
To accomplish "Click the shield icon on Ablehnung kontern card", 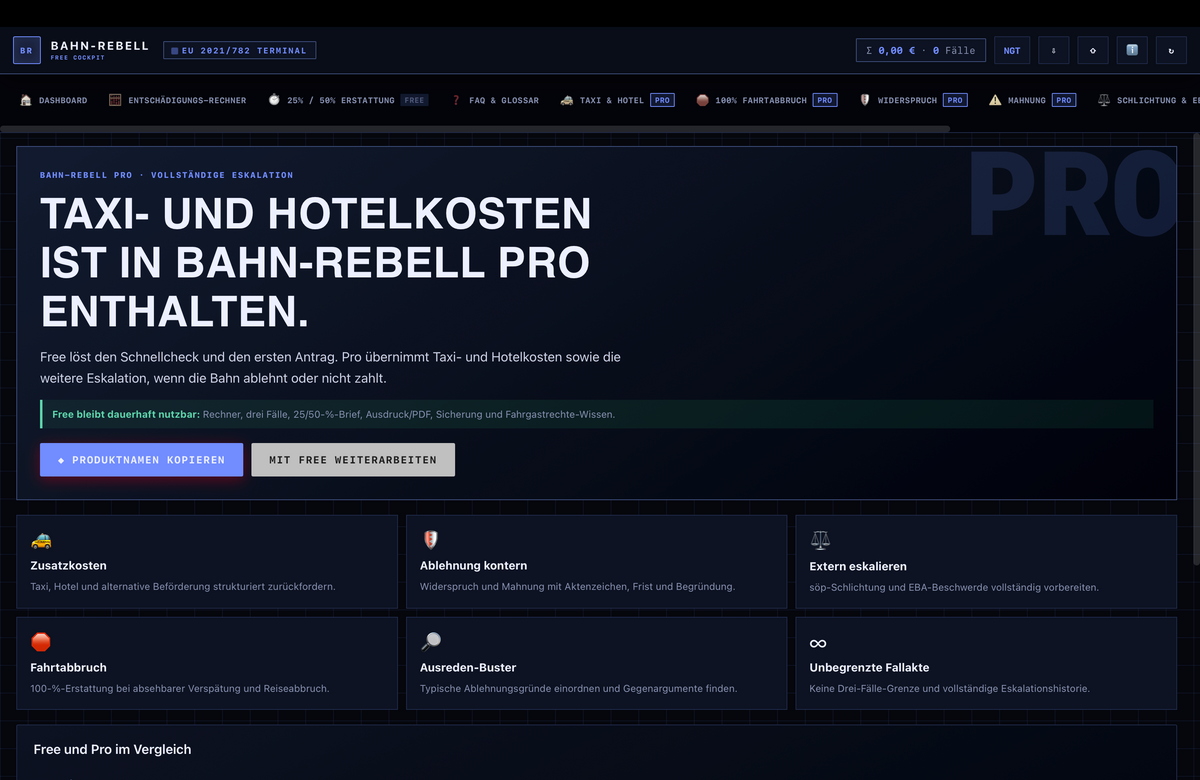I will point(431,540).
